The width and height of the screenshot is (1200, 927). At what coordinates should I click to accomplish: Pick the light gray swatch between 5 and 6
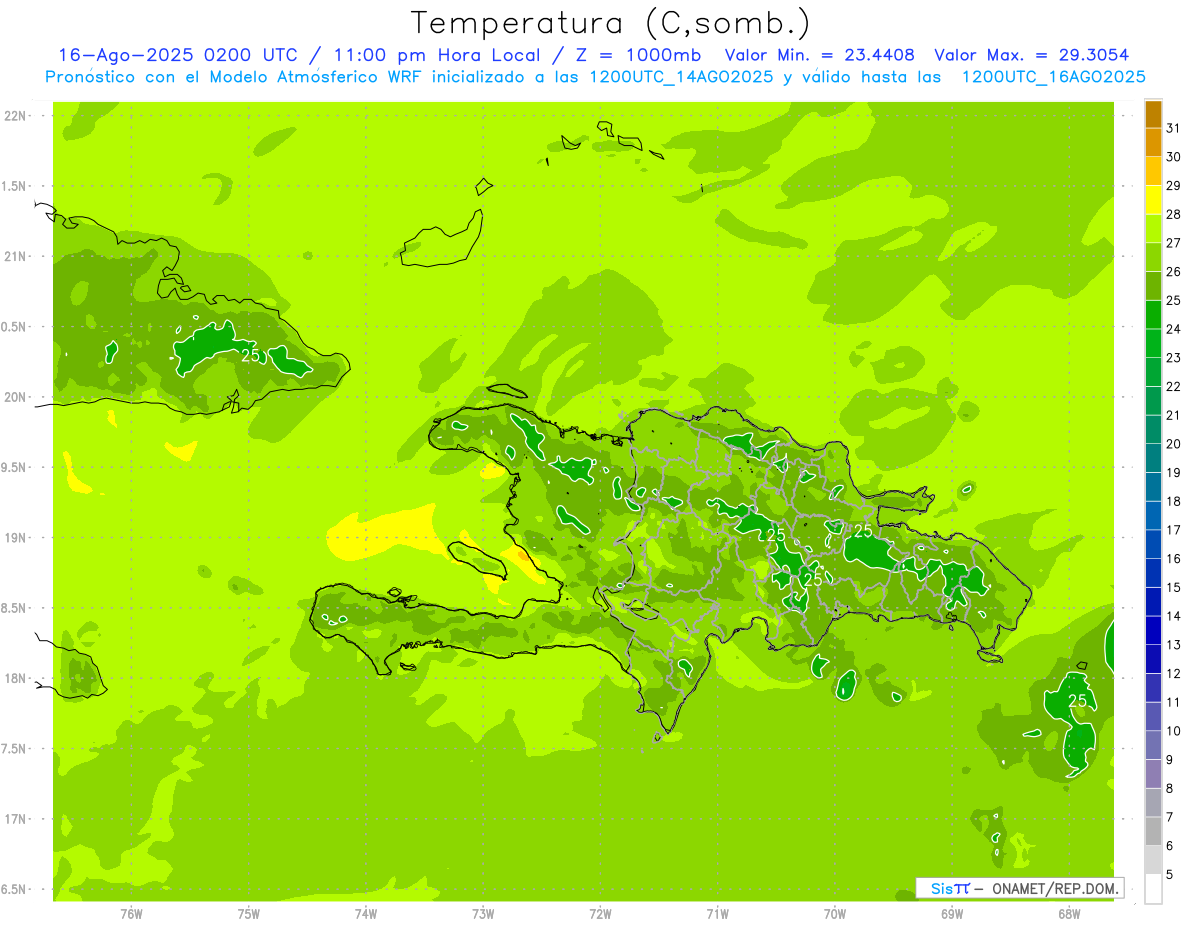point(1153,860)
